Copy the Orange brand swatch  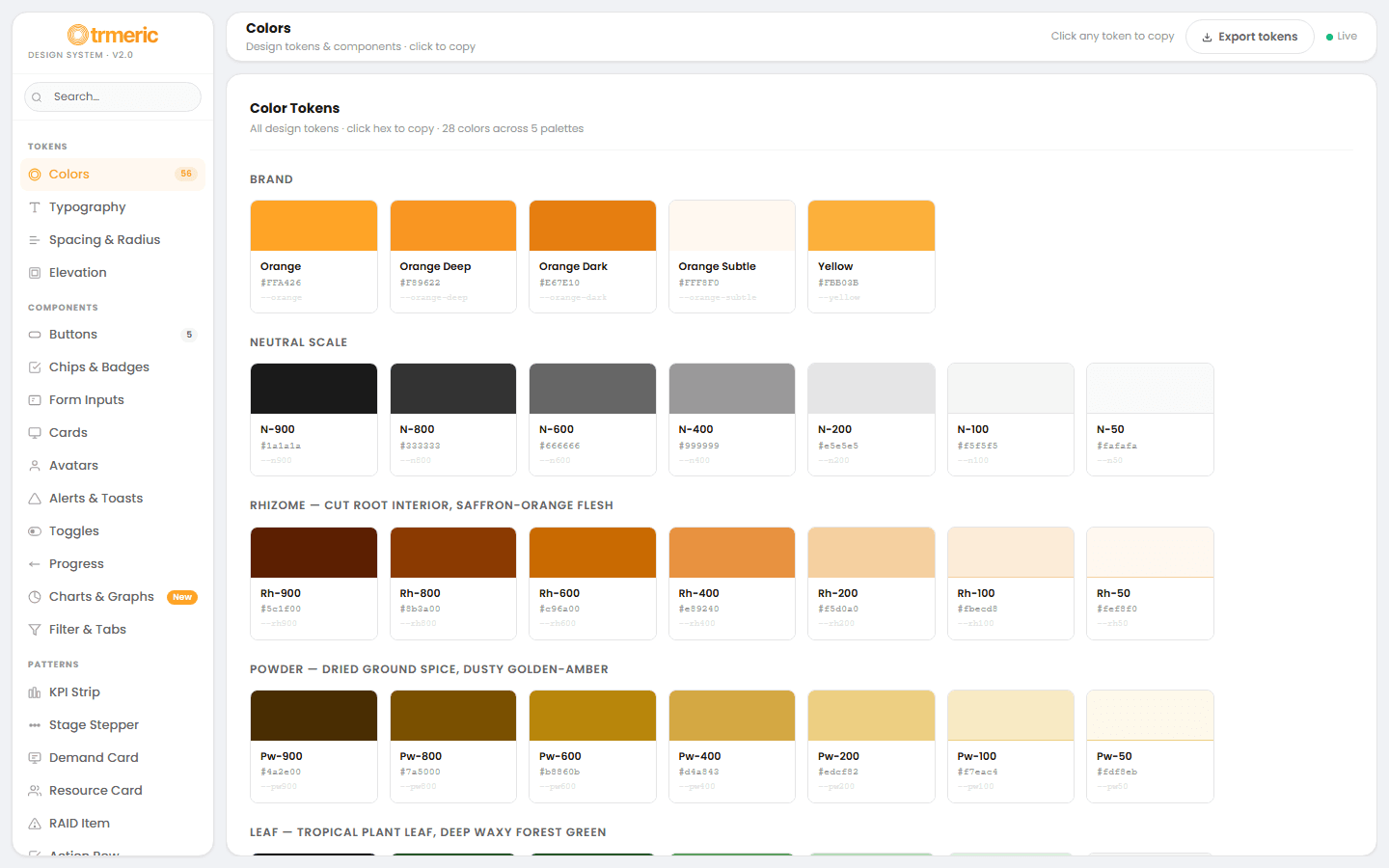pos(313,257)
